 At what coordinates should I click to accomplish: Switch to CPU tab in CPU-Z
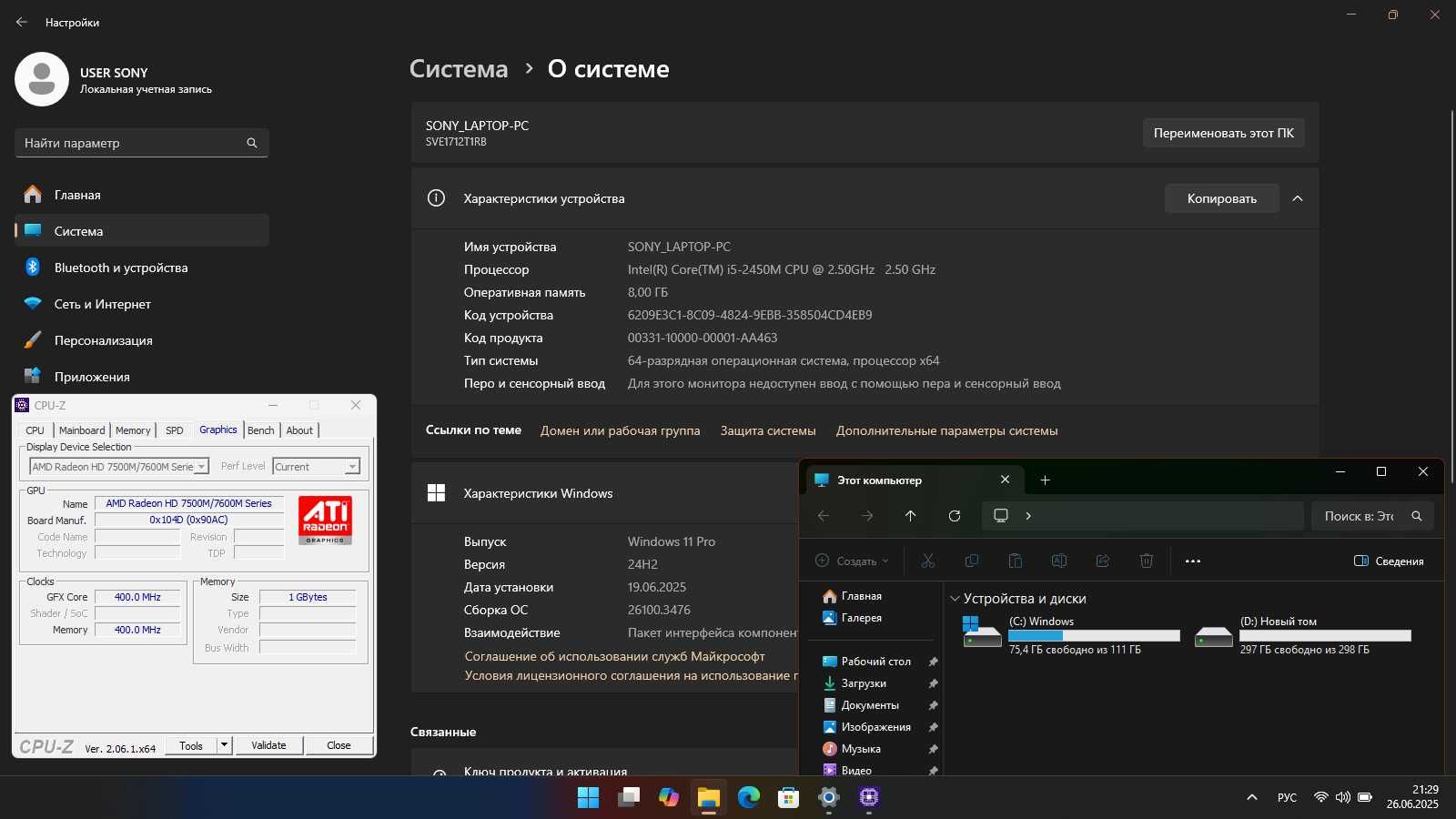[35, 430]
